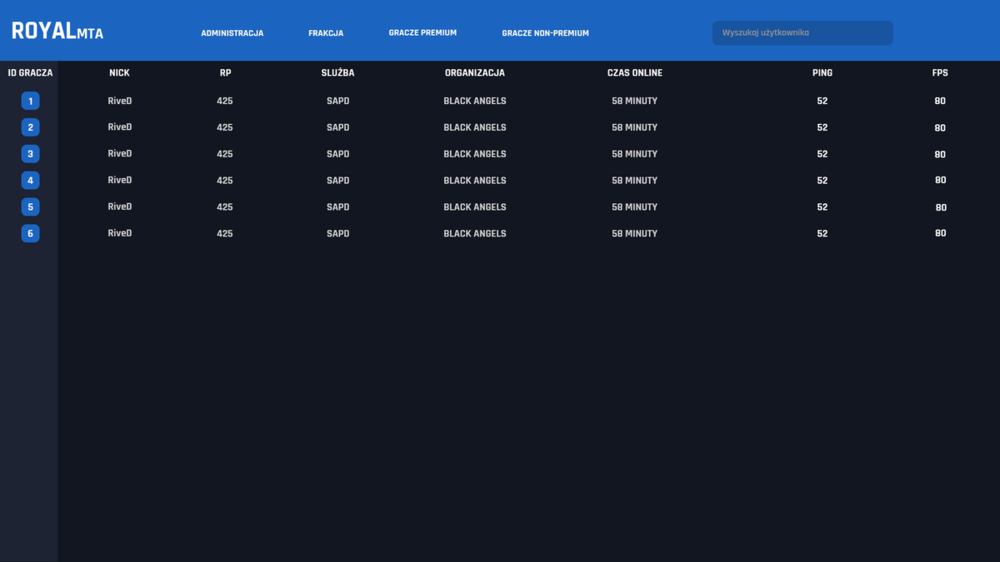The height and width of the screenshot is (562, 1000).
Task: Click the Służba column header
Action: point(337,73)
